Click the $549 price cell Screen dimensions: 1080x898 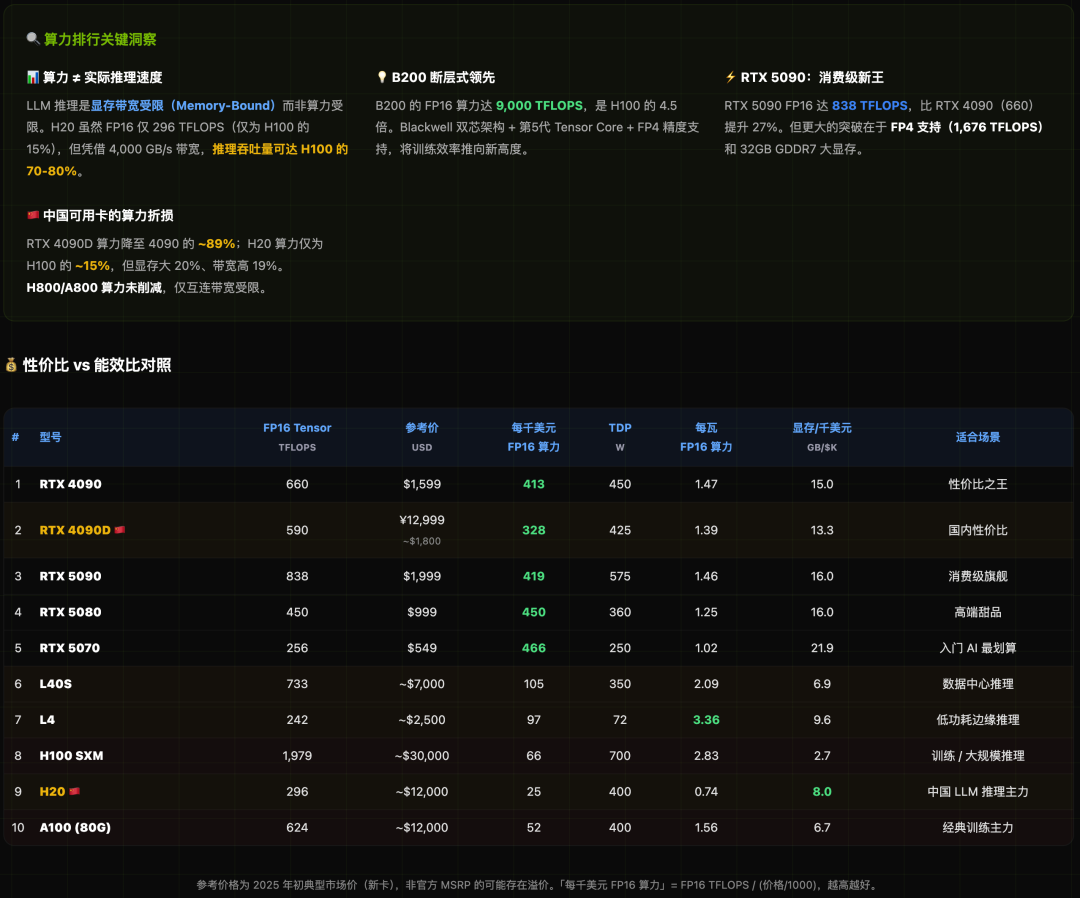422,647
